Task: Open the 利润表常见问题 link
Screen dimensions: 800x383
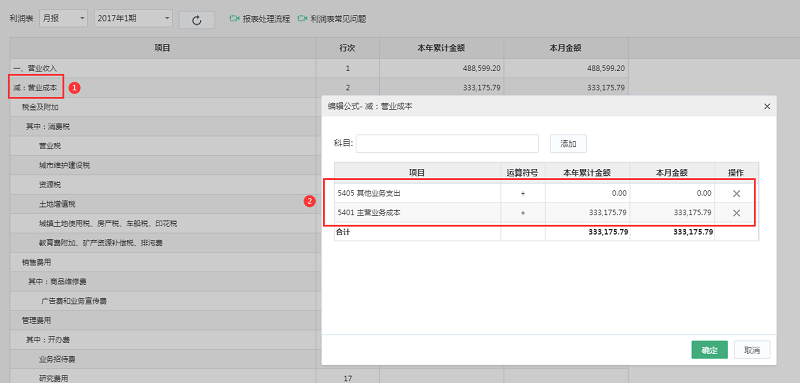Action: pos(338,19)
